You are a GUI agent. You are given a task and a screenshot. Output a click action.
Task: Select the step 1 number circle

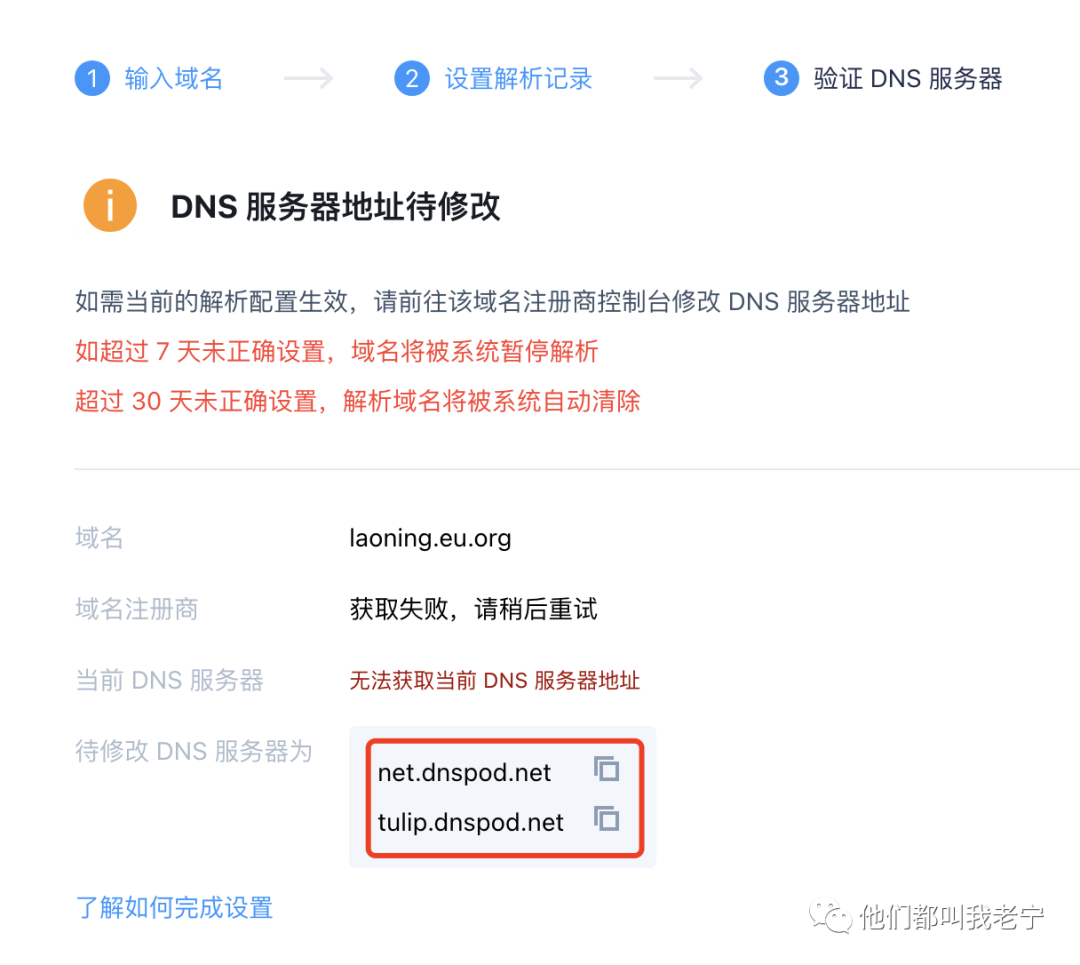pyautogui.click(x=92, y=79)
